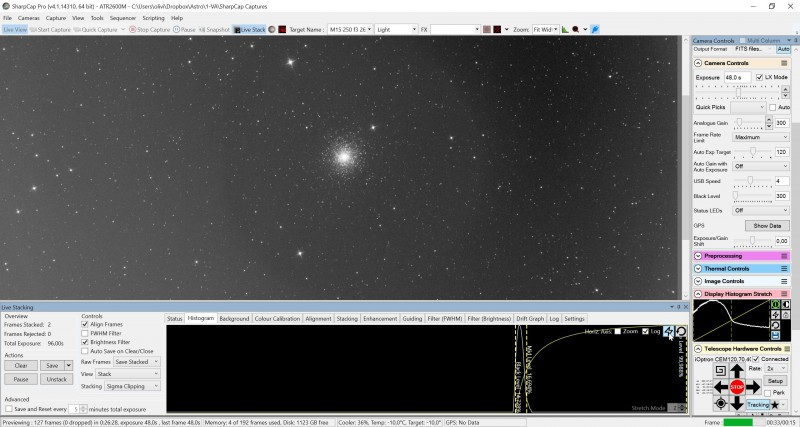This screenshot has width=800, height=427.
Task: Click the magnifier focus-assist icon in the toolbar
Action: pyautogui.click(x=576, y=30)
